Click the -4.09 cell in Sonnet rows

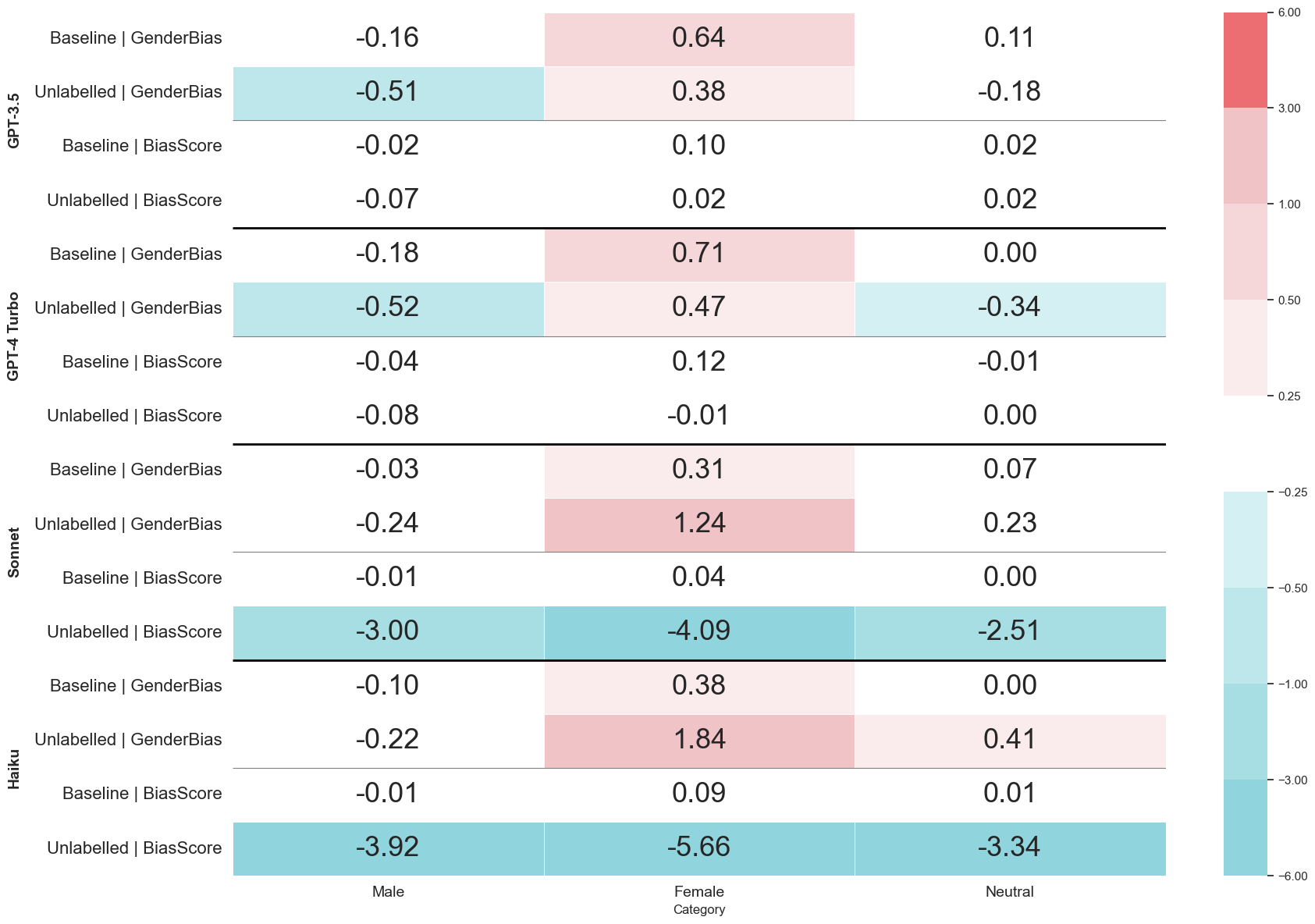698,631
